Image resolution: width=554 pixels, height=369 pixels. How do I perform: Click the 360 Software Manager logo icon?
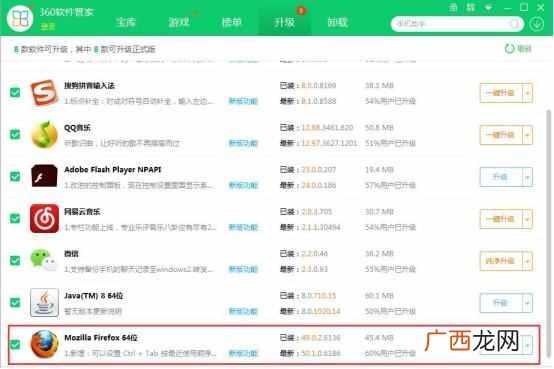coord(20,18)
